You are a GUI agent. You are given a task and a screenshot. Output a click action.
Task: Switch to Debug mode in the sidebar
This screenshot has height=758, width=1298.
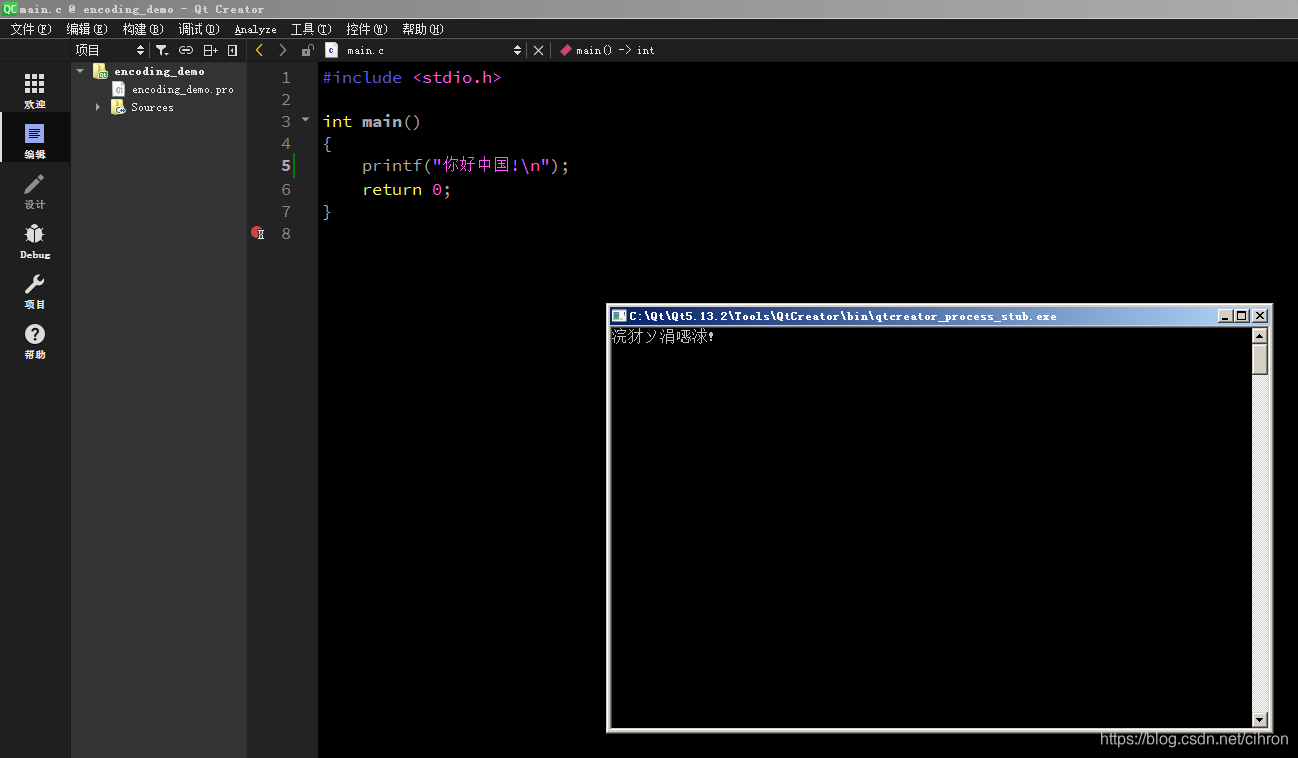point(35,240)
